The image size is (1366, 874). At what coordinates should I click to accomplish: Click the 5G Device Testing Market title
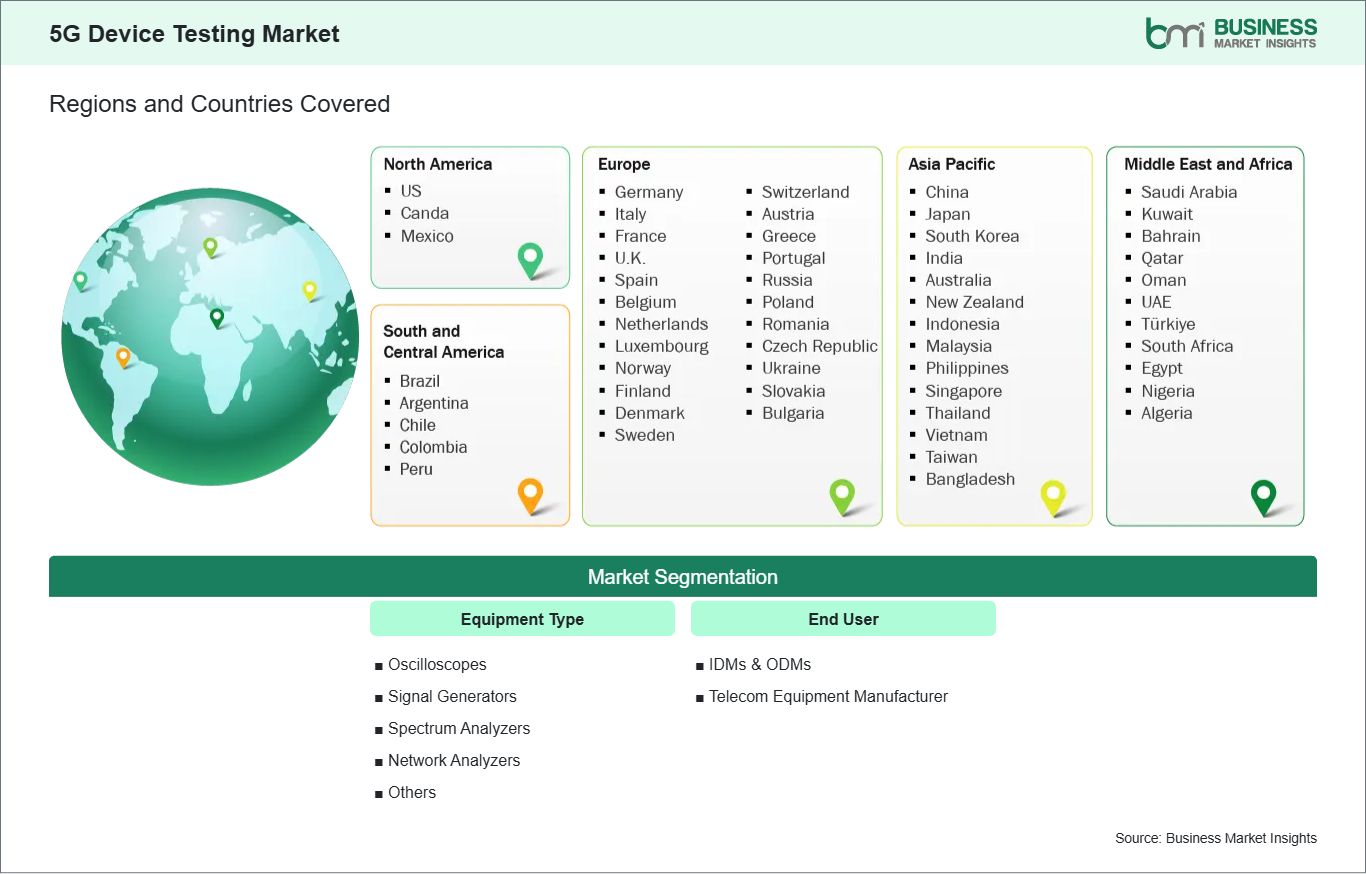pos(194,34)
